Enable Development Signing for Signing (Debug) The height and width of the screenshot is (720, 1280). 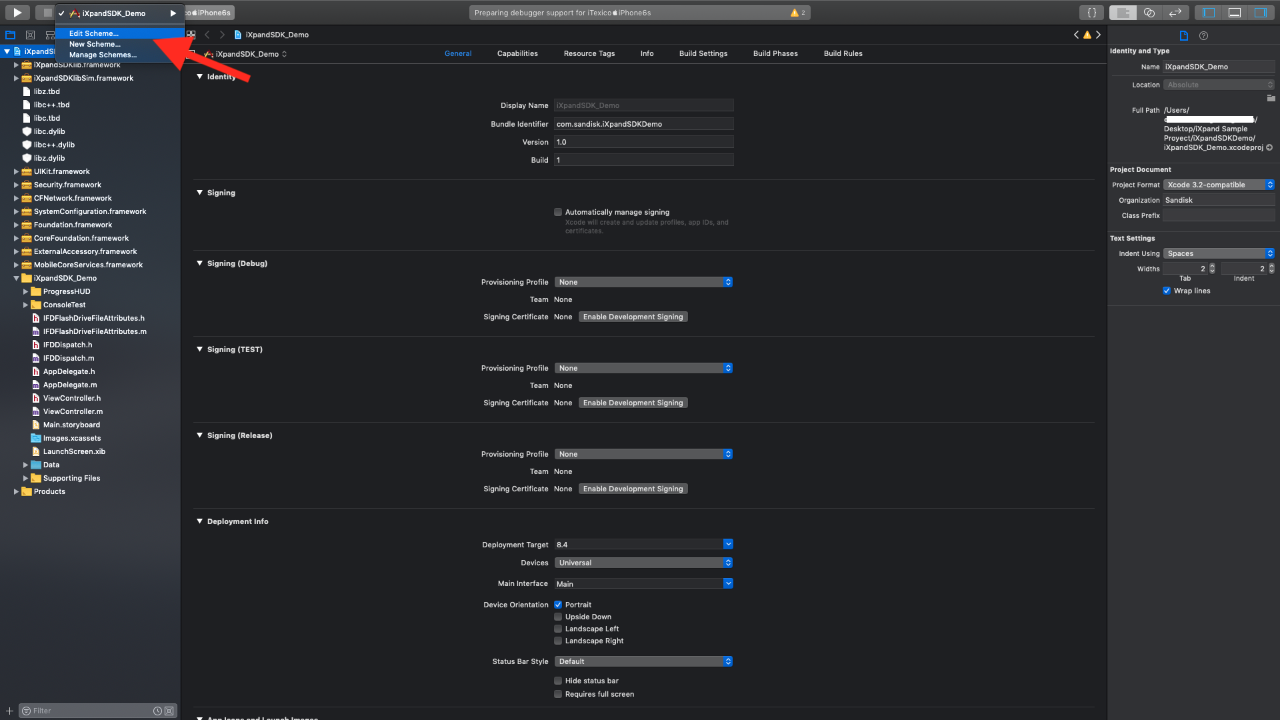pyautogui.click(x=633, y=317)
